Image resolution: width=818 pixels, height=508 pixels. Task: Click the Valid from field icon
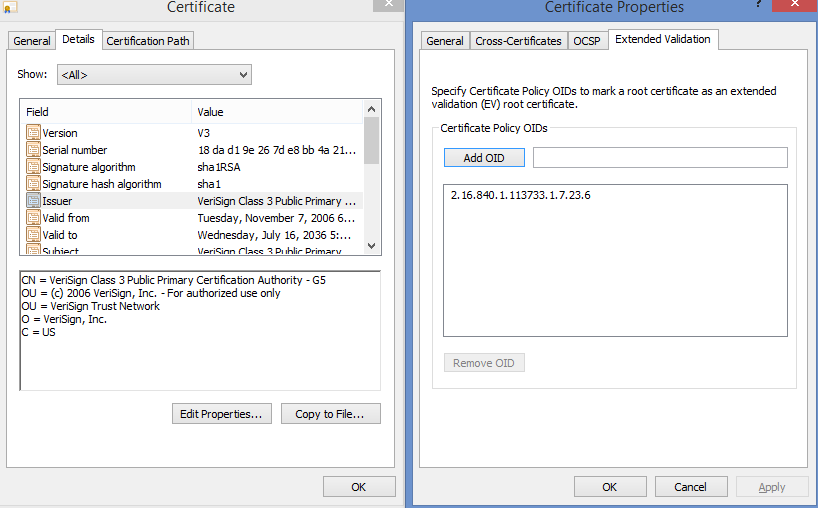click(x=33, y=218)
